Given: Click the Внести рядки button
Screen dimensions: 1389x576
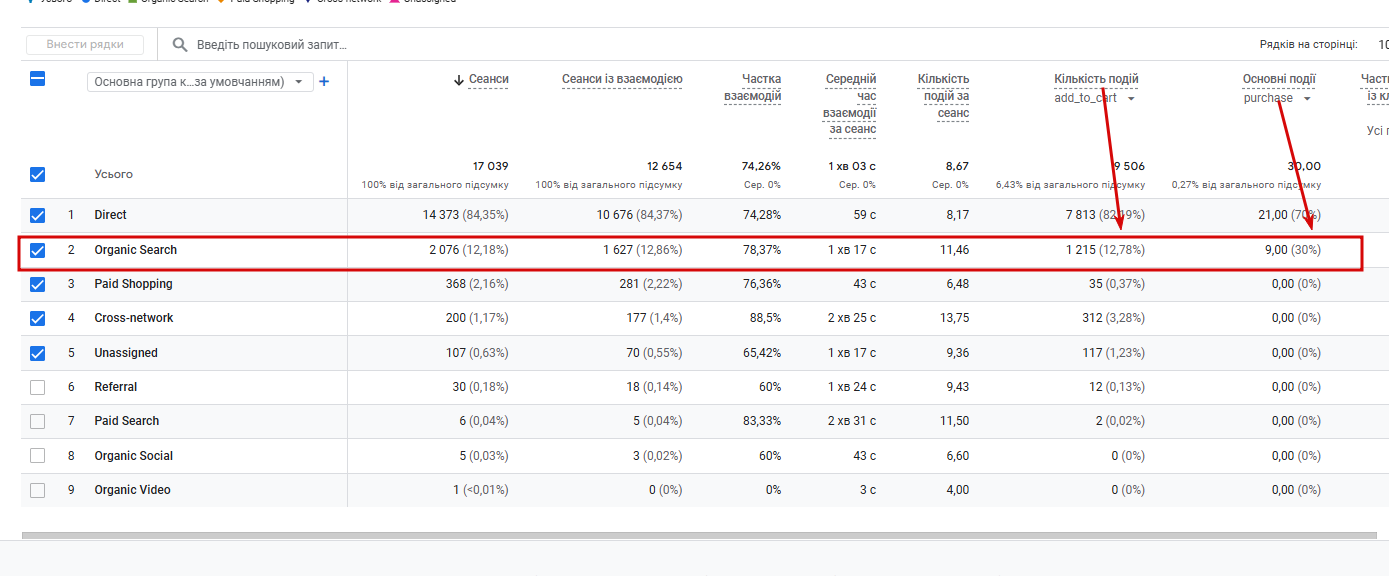Looking at the screenshot, I should pyautogui.click(x=85, y=45).
